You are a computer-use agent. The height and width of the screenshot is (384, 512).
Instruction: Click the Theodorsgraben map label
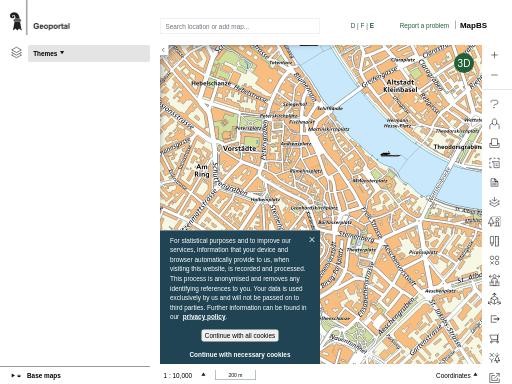(x=457, y=147)
